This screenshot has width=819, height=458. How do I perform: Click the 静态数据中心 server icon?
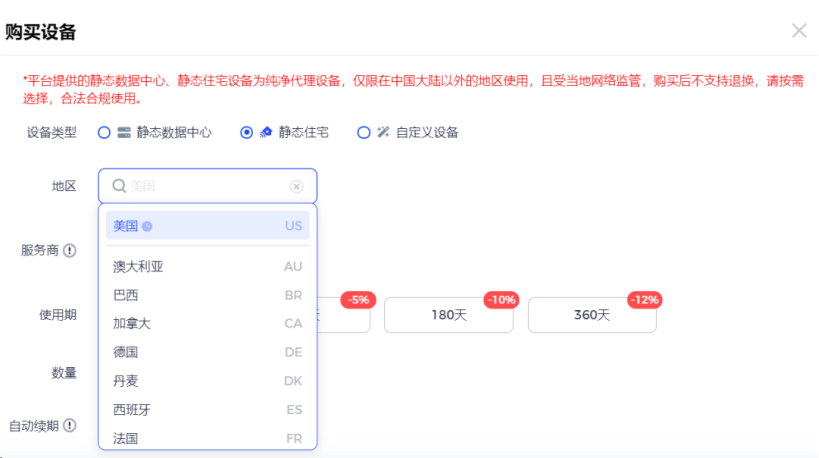pos(124,133)
